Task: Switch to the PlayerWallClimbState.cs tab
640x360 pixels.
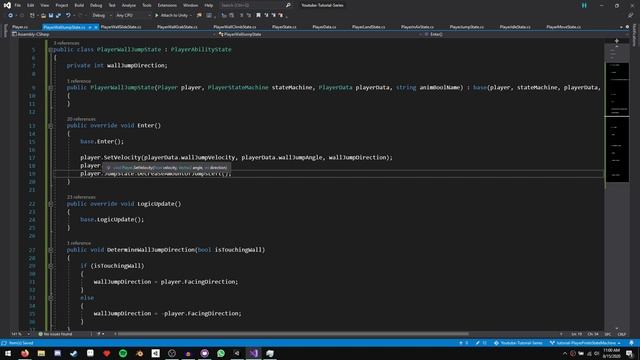Action: tap(235, 27)
